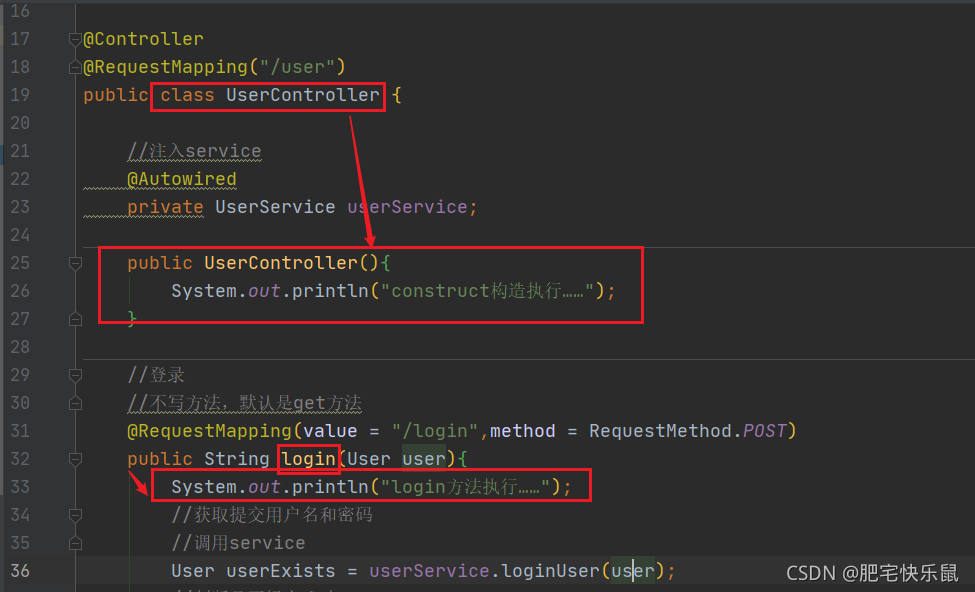Click the "login方法执行……" string literal
The width and height of the screenshot is (975, 592).
[464, 487]
